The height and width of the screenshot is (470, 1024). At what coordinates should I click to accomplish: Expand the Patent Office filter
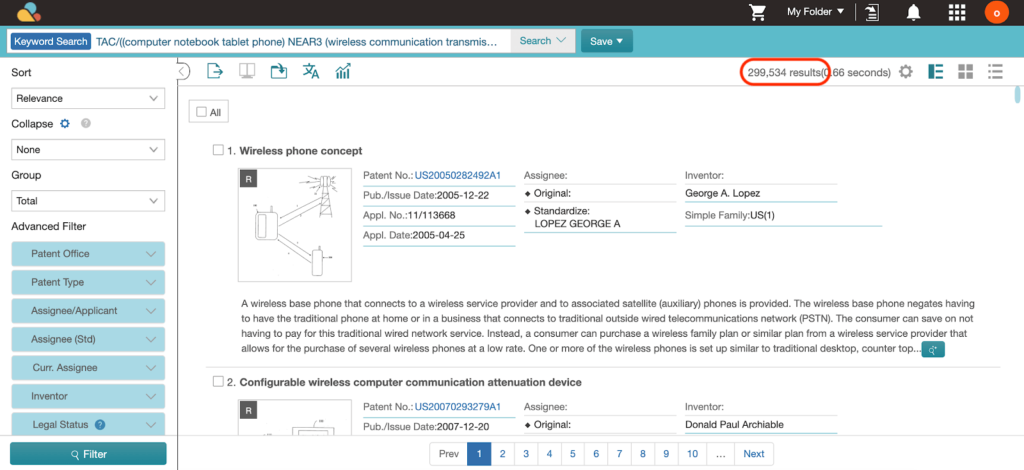pos(88,254)
